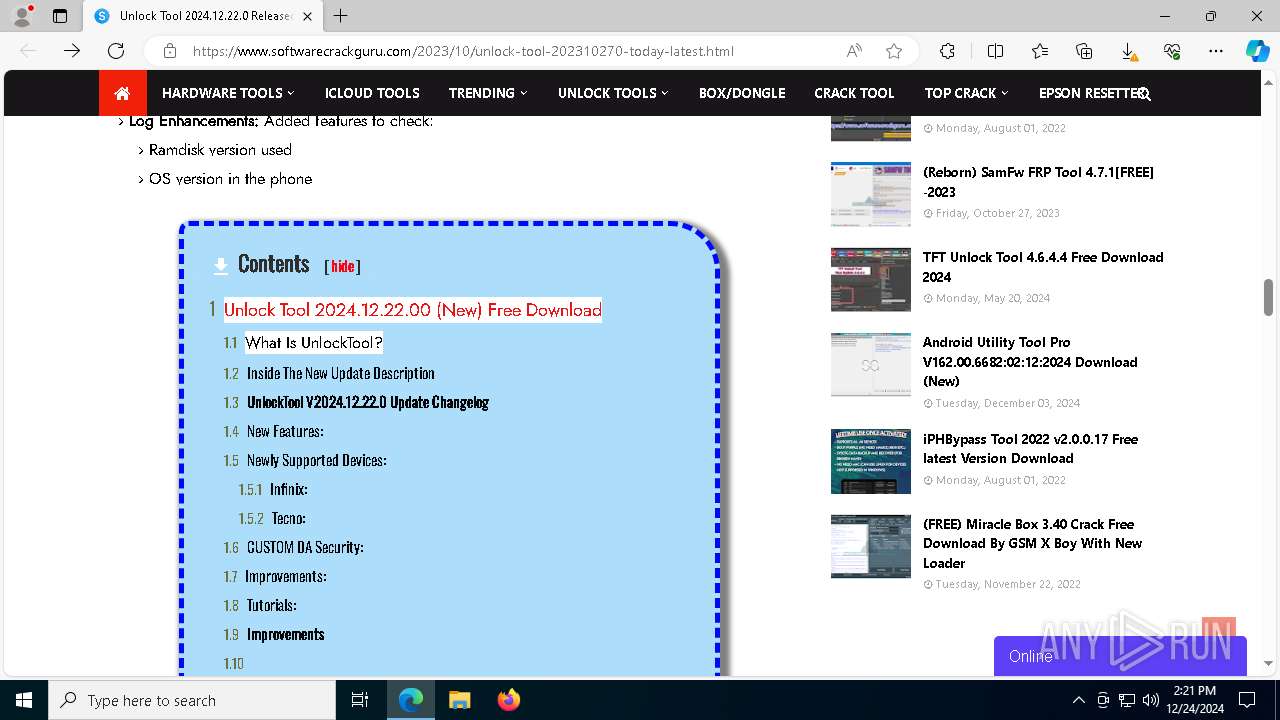1280x720 pixels.
Task: Expand the TRENDING dropdown menu
Action: [487, 93]
